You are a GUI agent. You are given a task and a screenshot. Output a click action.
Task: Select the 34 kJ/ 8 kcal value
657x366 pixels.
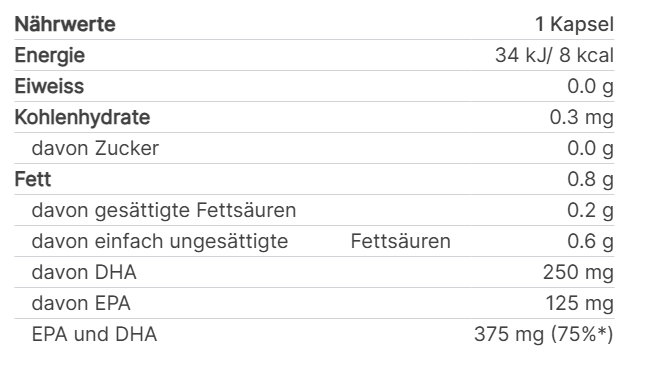[554, 55]
